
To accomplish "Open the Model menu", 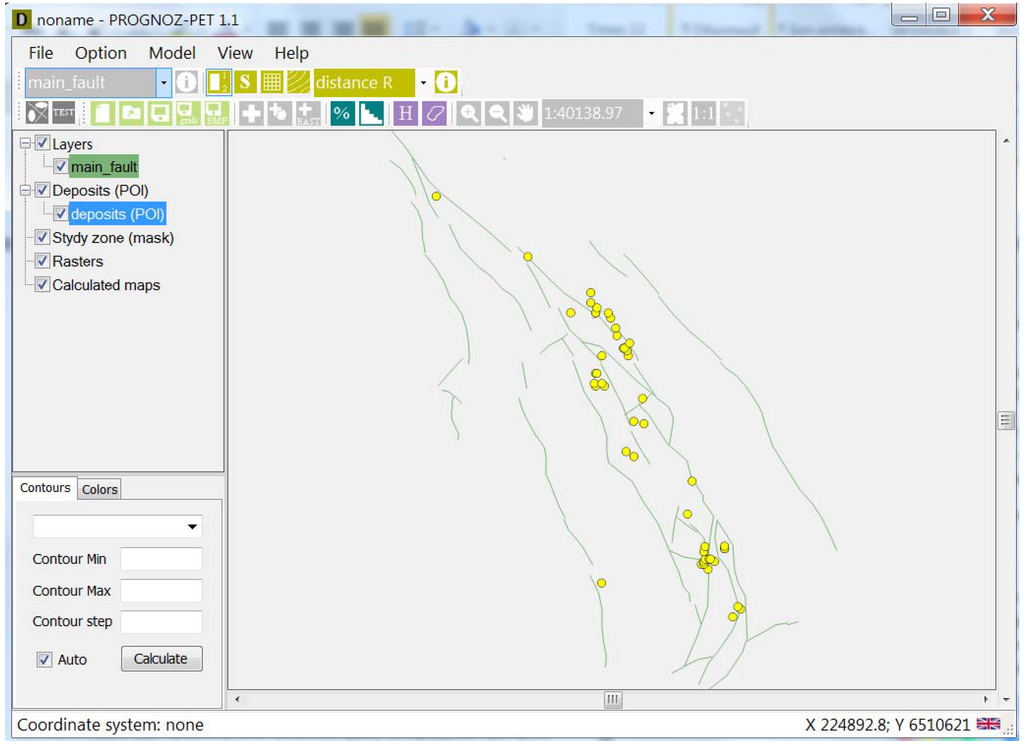I will click(x=172, y=53).
